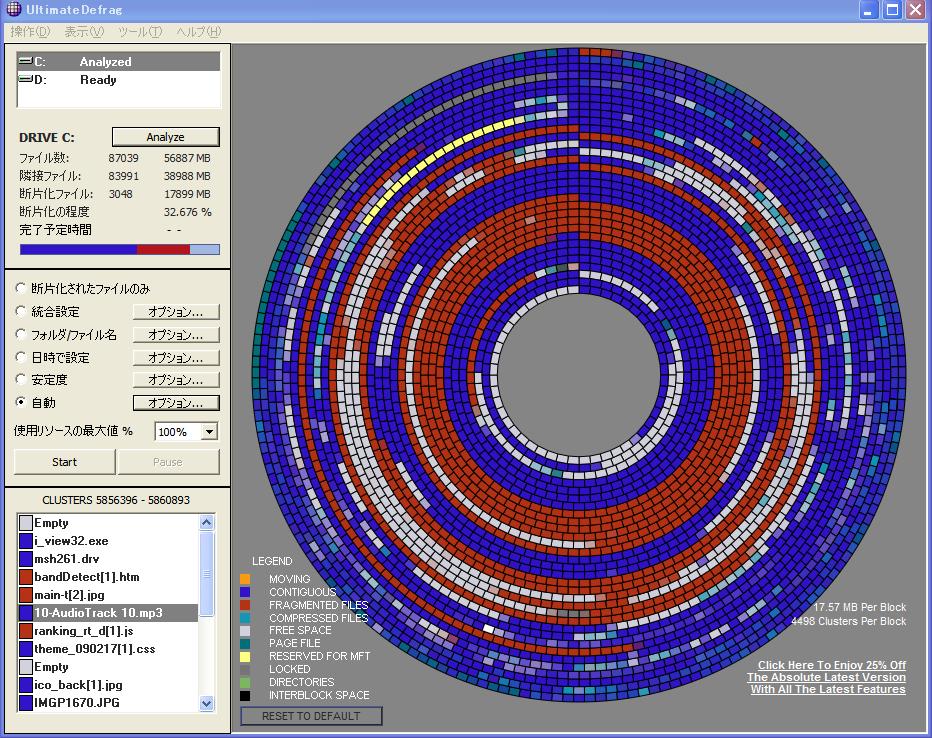
Task: Open the resource usage 100% dropdown
Action: click(209, 431)
